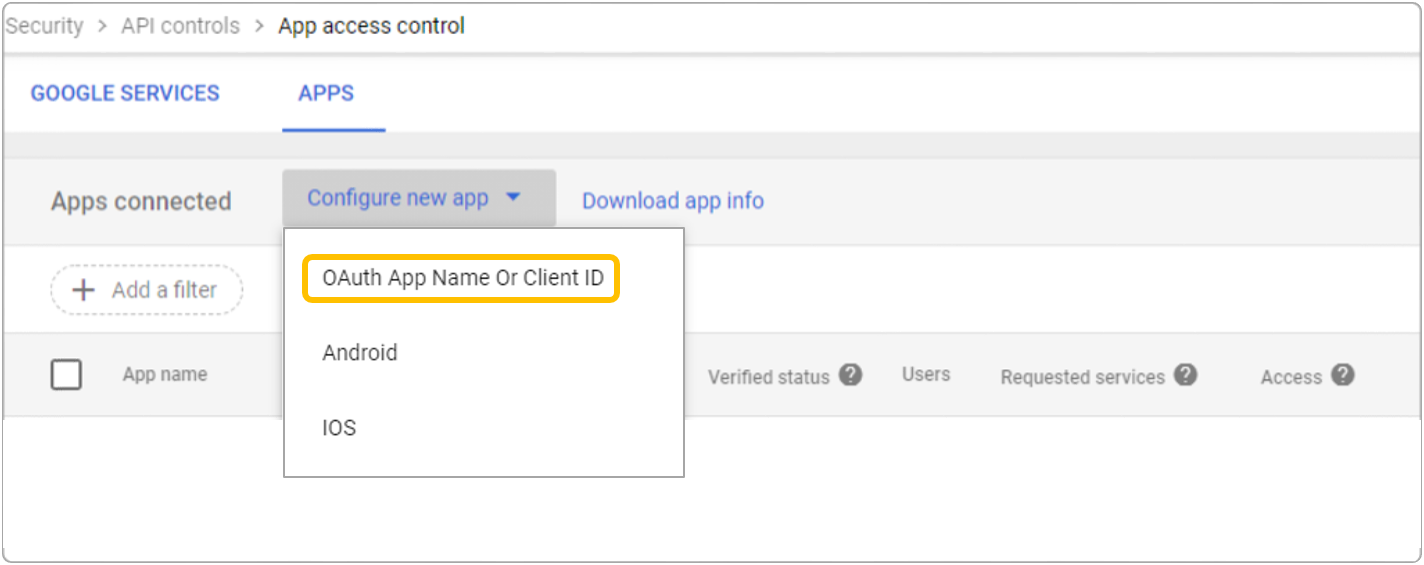The height and width of the screenshot is (565, 1424).
Task: Click the Users column header
Action: point(925,375)
